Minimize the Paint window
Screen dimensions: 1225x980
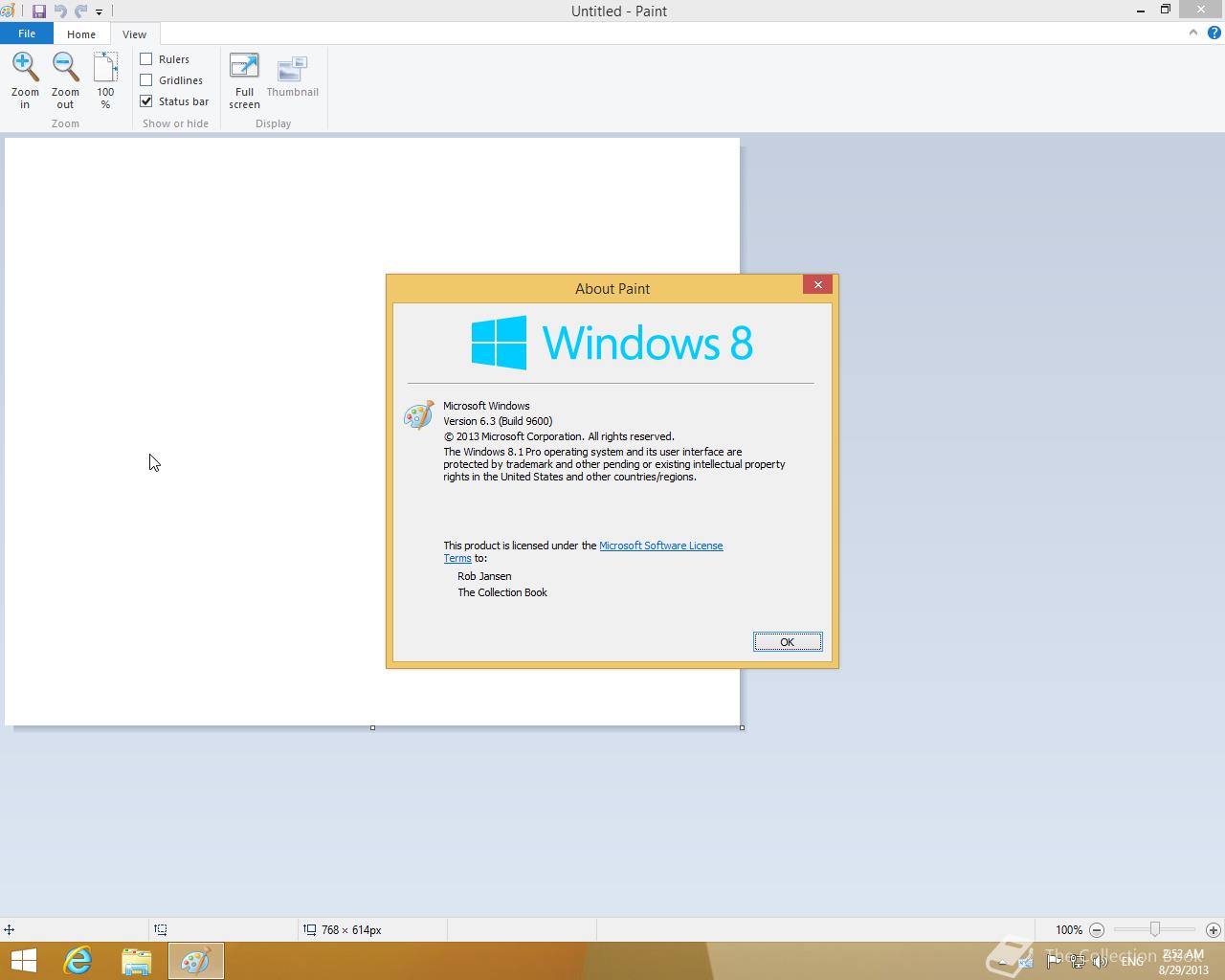coord(1140,11)
